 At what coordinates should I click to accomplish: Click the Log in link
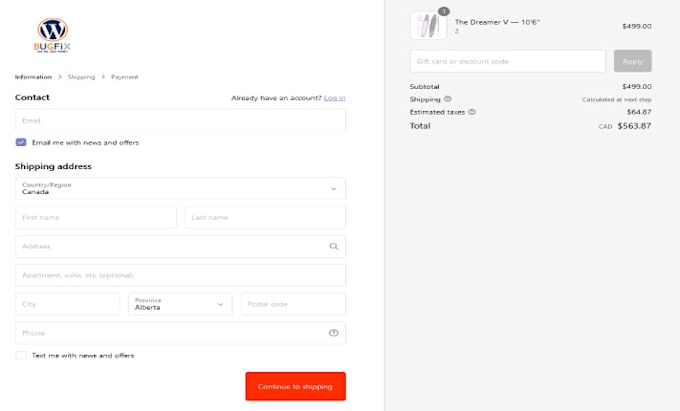pyautogui.click(x=335, y=98)
